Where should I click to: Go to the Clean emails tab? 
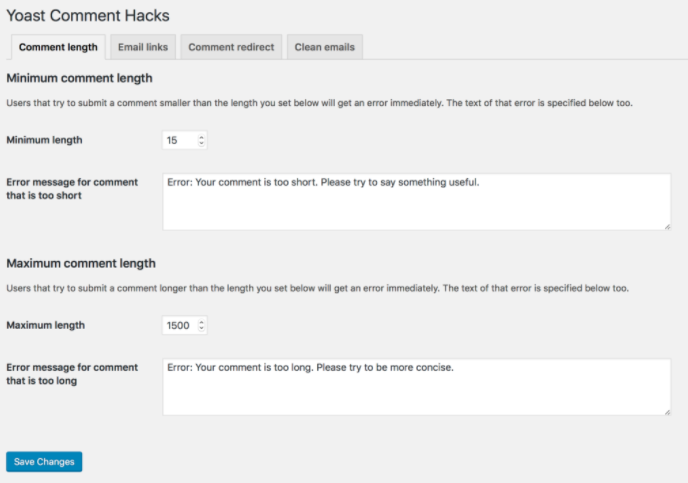tap(324, 47)
